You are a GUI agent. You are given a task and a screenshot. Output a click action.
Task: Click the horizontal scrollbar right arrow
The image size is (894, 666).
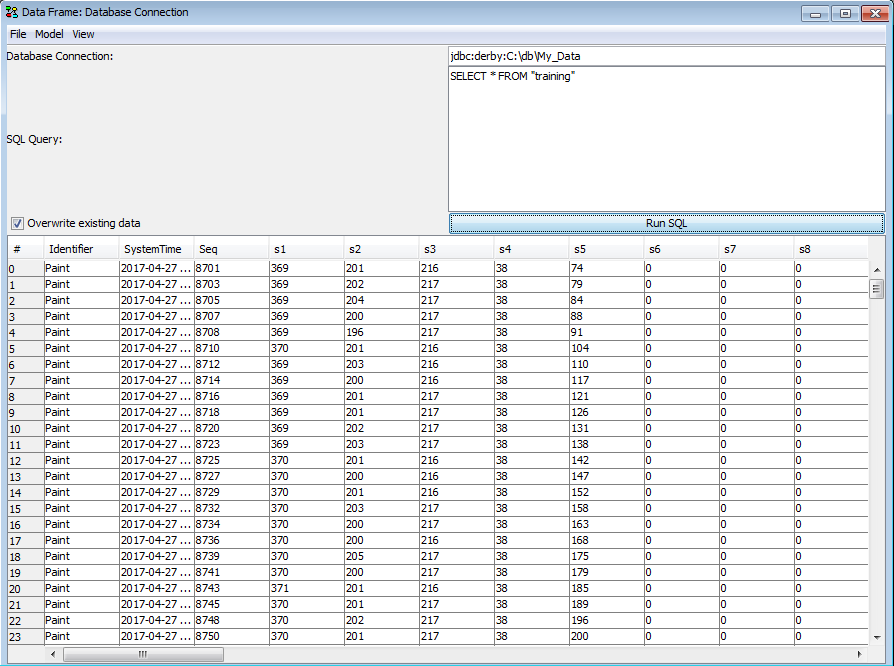[x=860, y=654]
